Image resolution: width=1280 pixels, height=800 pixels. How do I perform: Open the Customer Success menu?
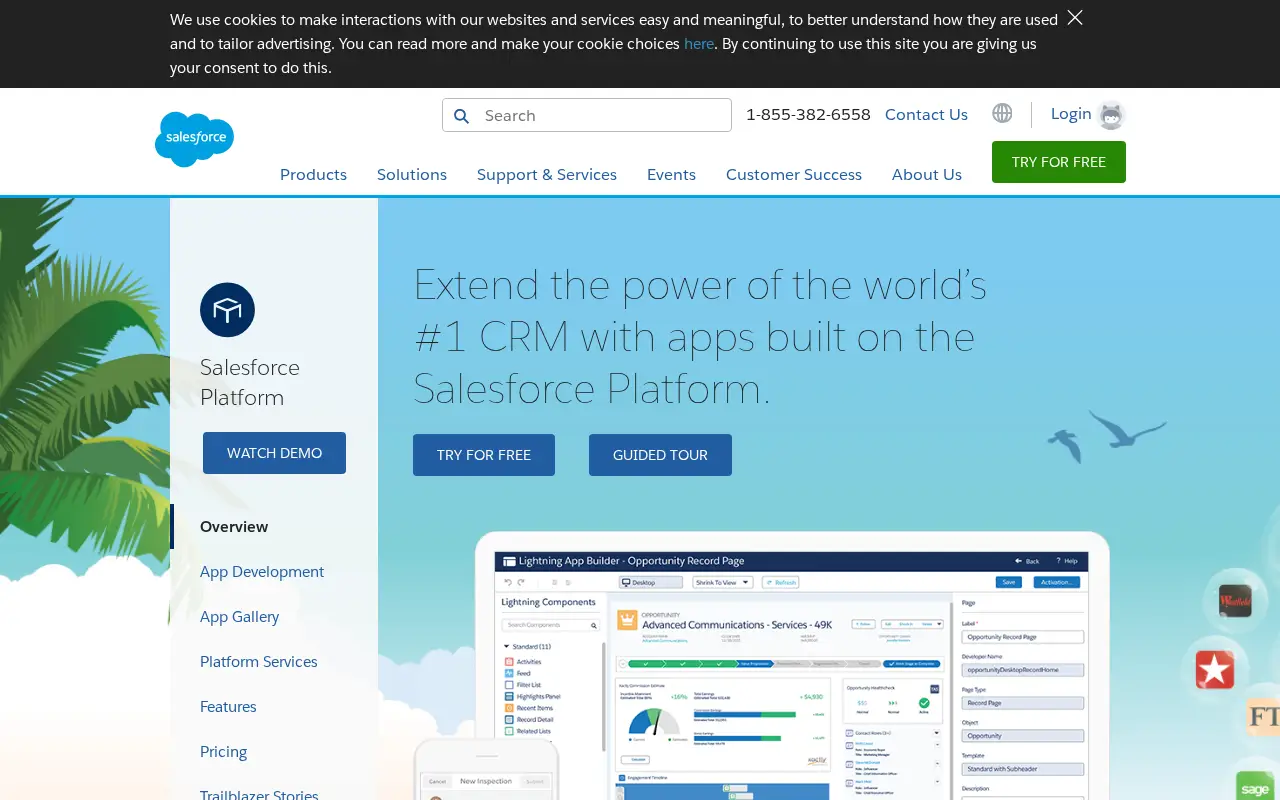click(794, 174)
